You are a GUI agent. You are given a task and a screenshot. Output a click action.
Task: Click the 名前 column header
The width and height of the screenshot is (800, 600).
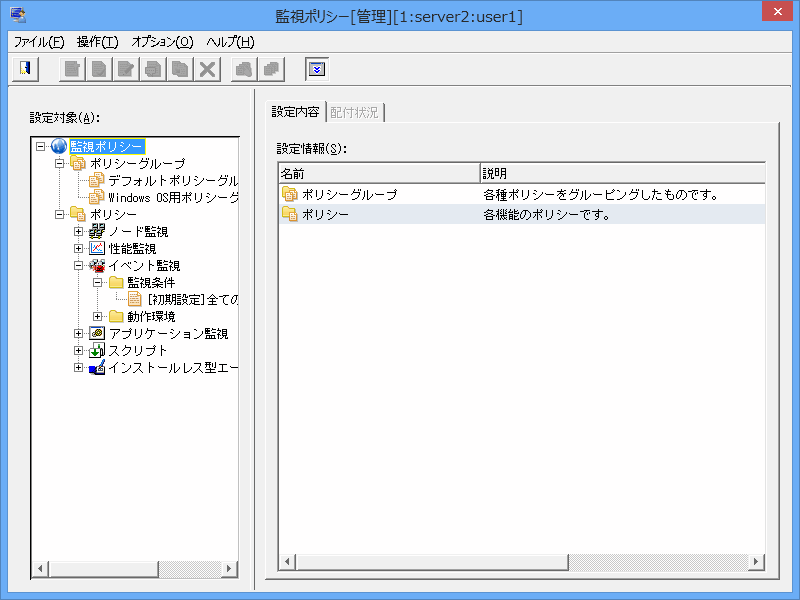click(378, 174)
